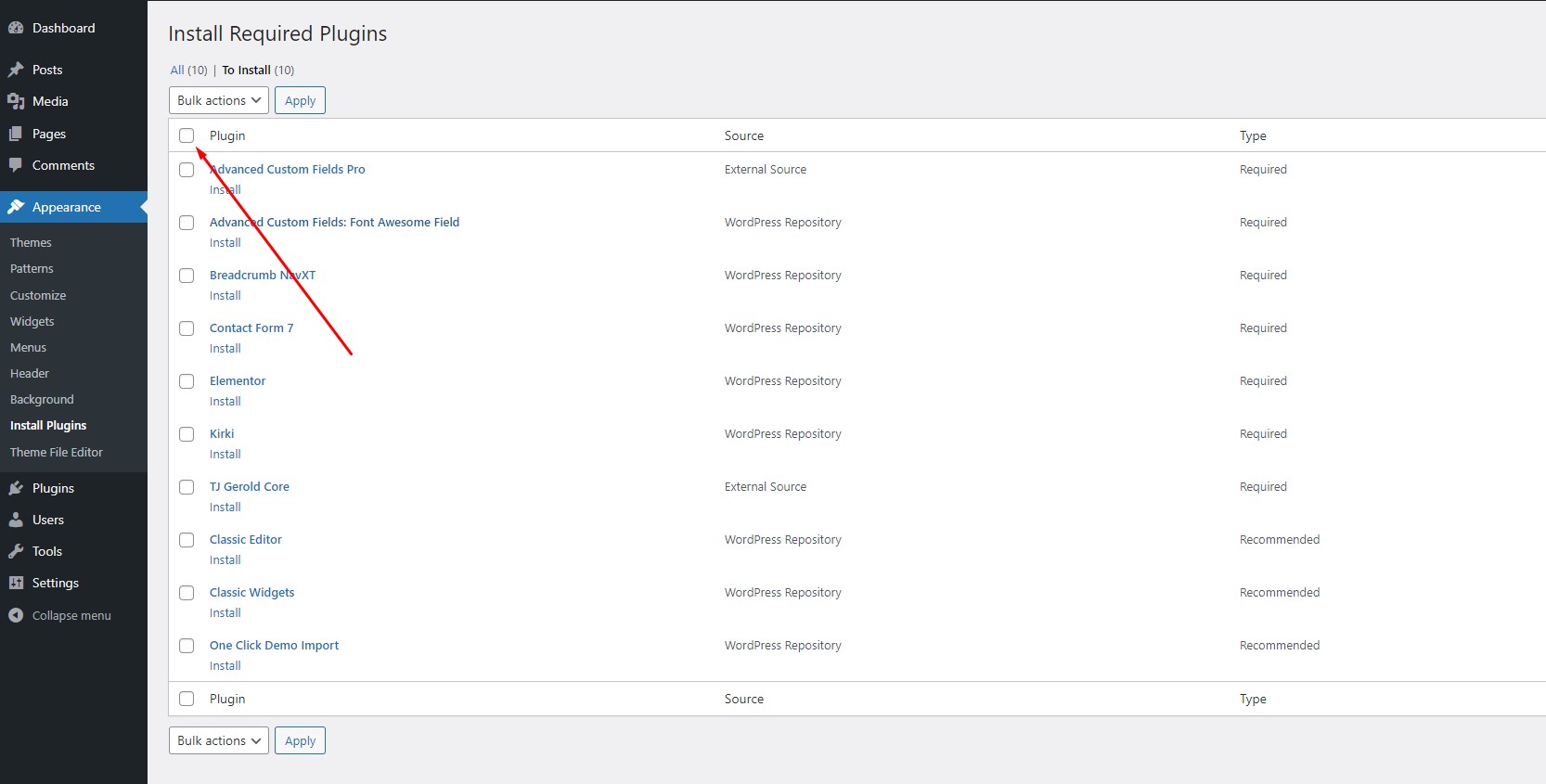
Task: Open Theme File Editor submenu item
Action: tap(57, 452)
